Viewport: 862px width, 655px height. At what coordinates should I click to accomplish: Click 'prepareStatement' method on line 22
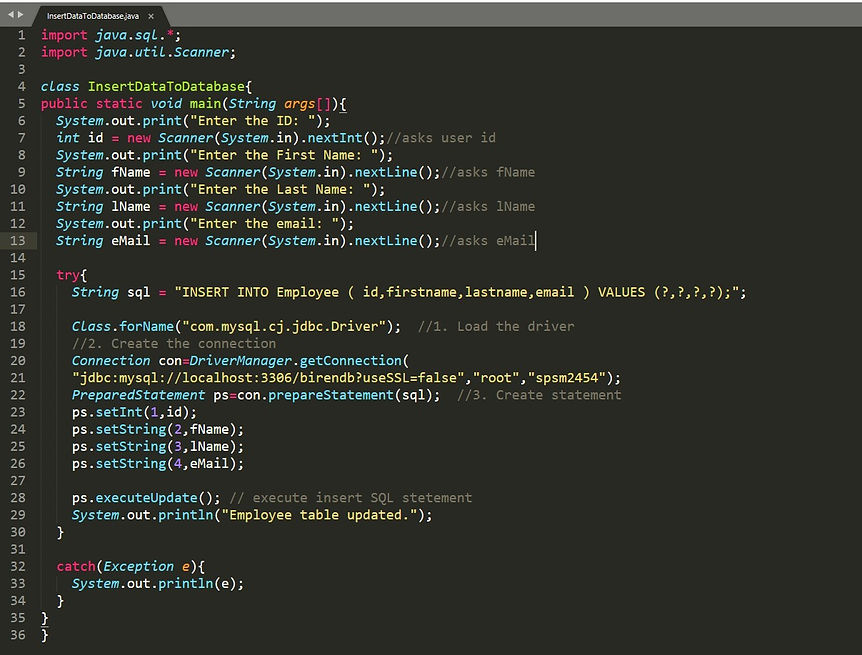[331, 395]
